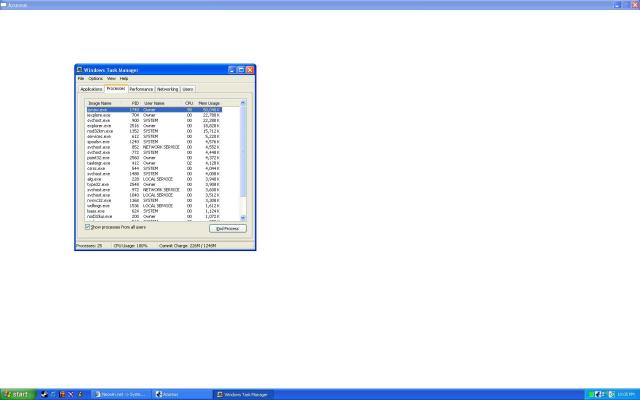Viewport: 640px width, 400px height.
Task: Go to the Users tab
Action: click(x=188, y=89)
